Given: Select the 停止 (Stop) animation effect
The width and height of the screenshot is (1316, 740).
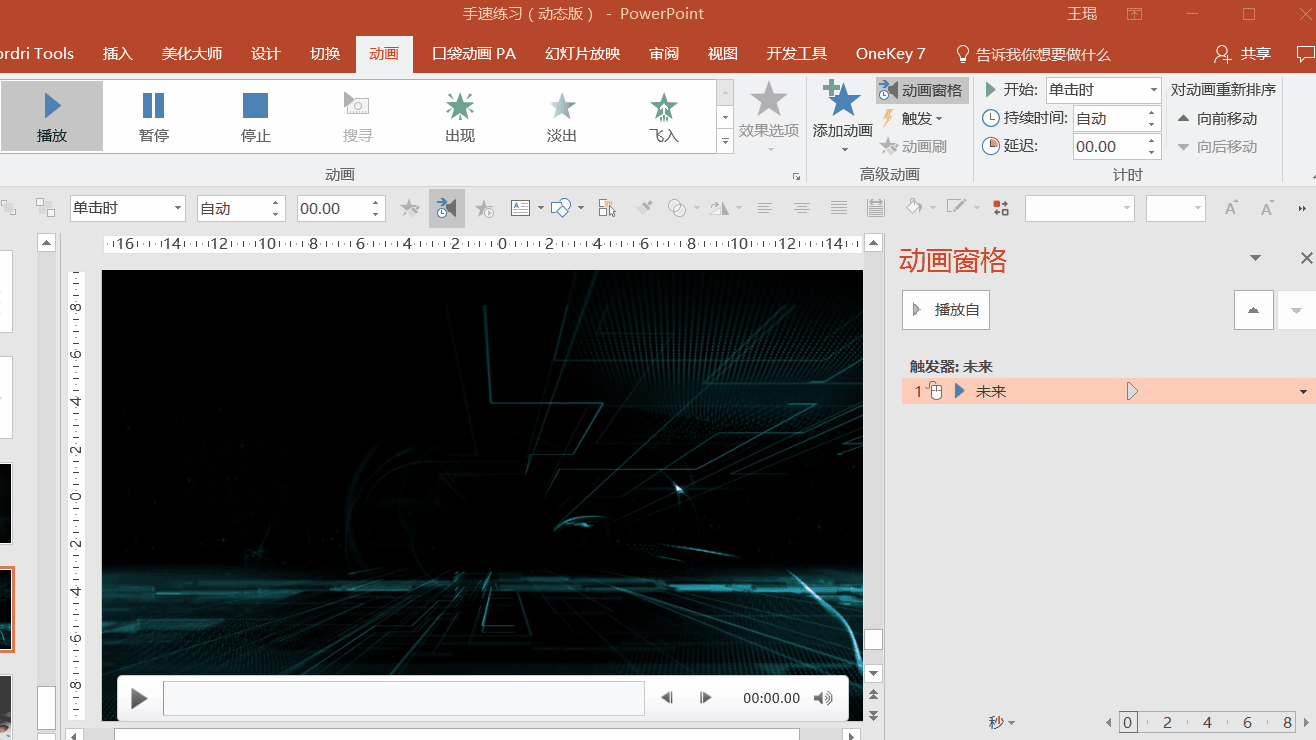Looking at the screenshot, I should [256, 116].
